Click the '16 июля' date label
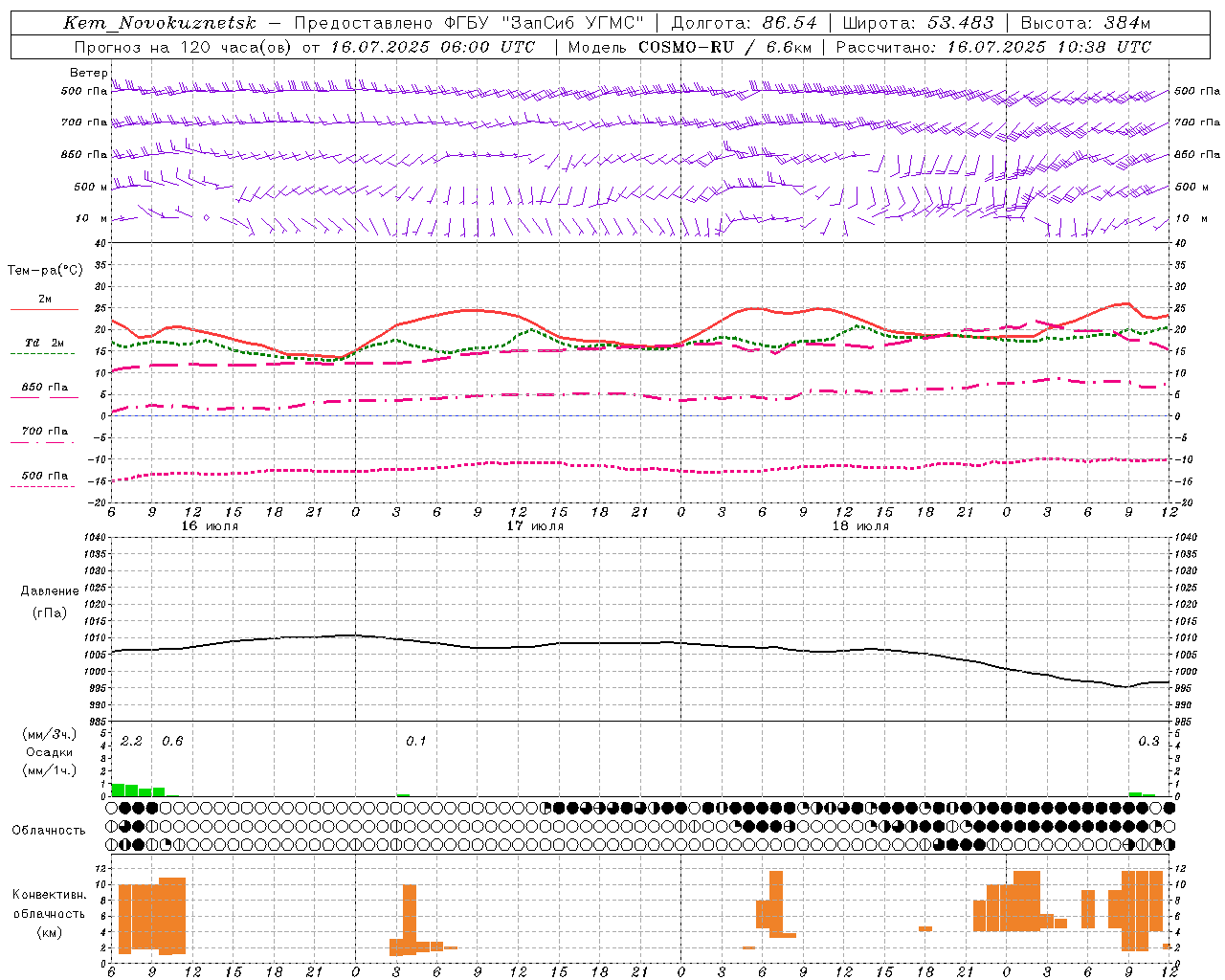The height and width of the screenshot is (980, 1225). (x=210, y=526)
